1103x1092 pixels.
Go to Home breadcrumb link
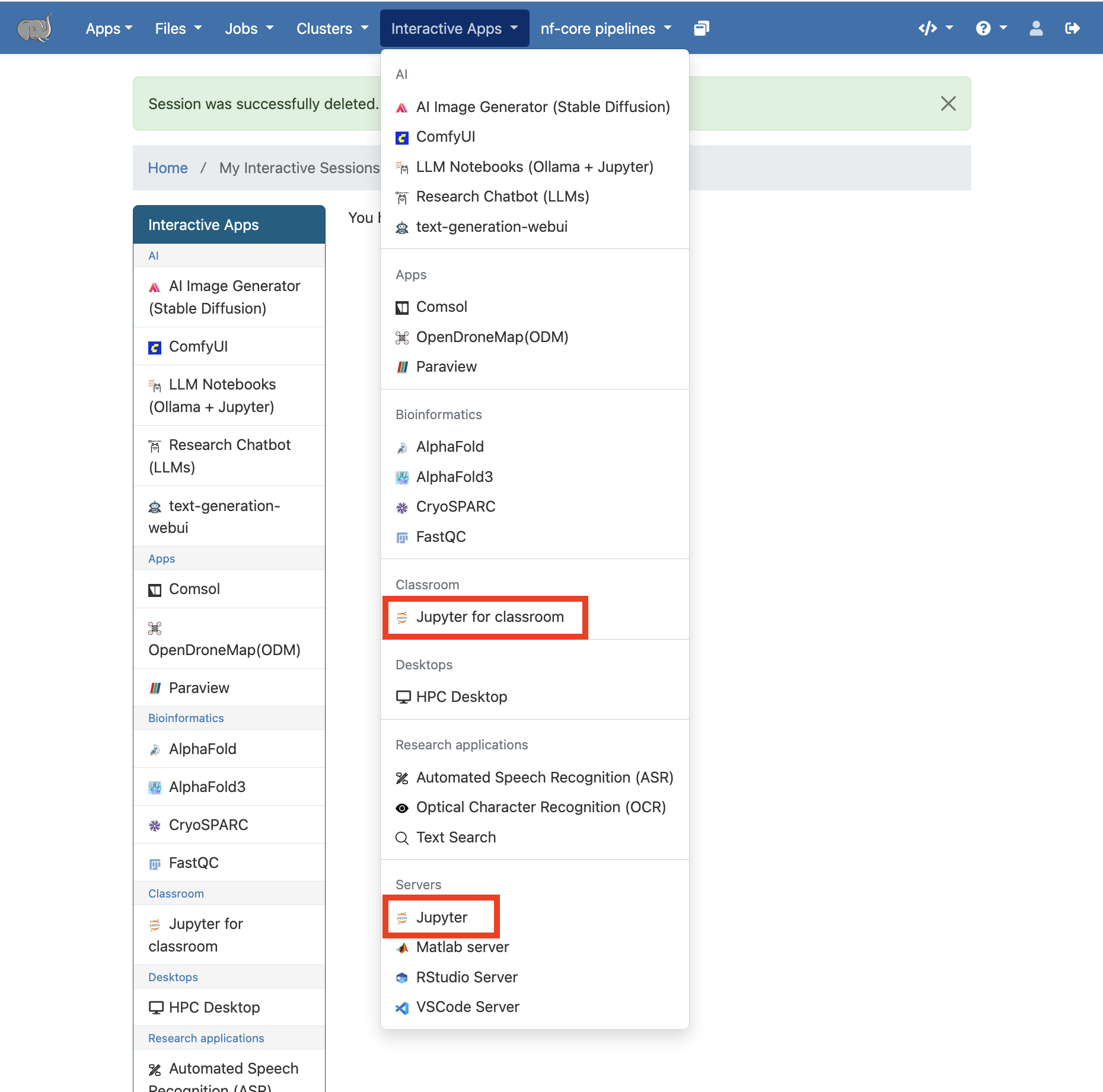pos(168,168)
